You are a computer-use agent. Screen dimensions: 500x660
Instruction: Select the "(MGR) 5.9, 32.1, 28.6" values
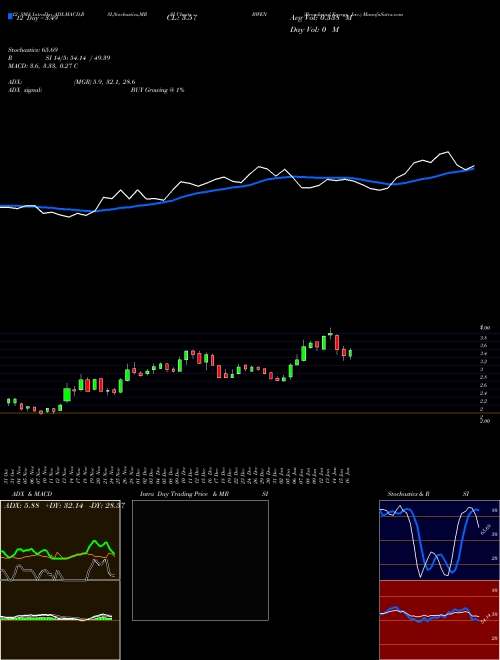104,82
